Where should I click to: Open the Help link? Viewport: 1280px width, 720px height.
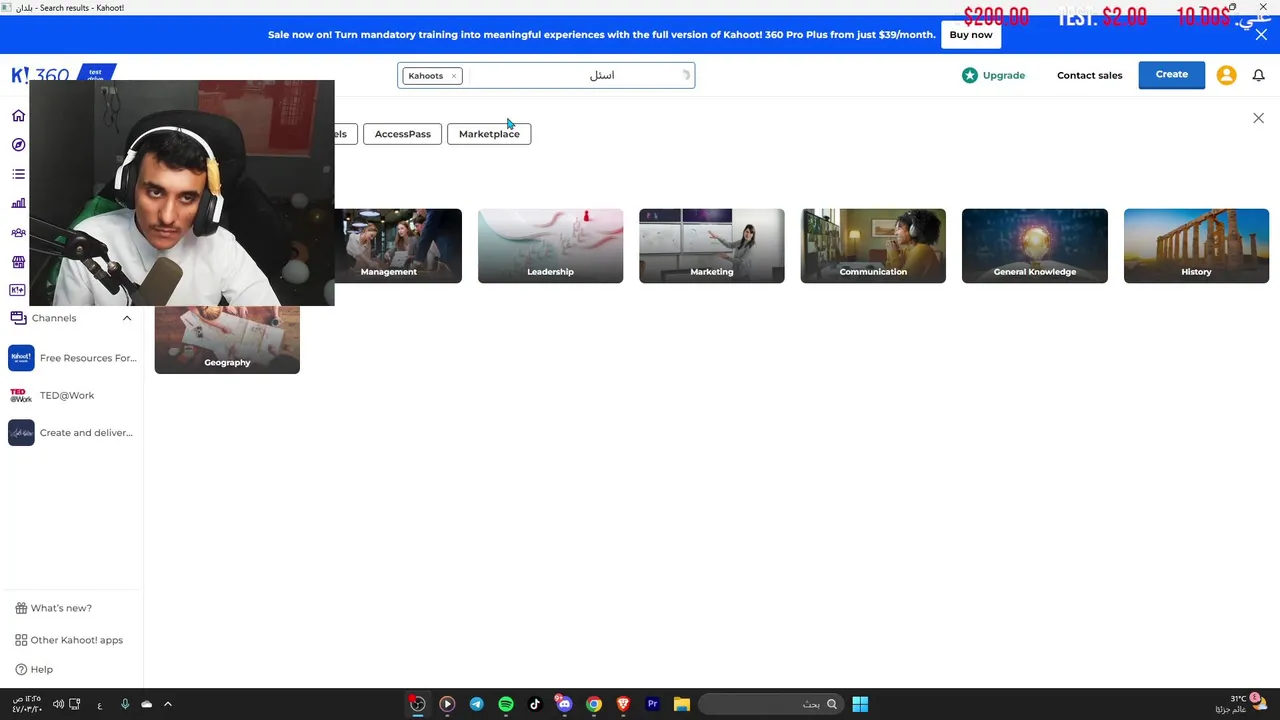[x=34, y=669]
